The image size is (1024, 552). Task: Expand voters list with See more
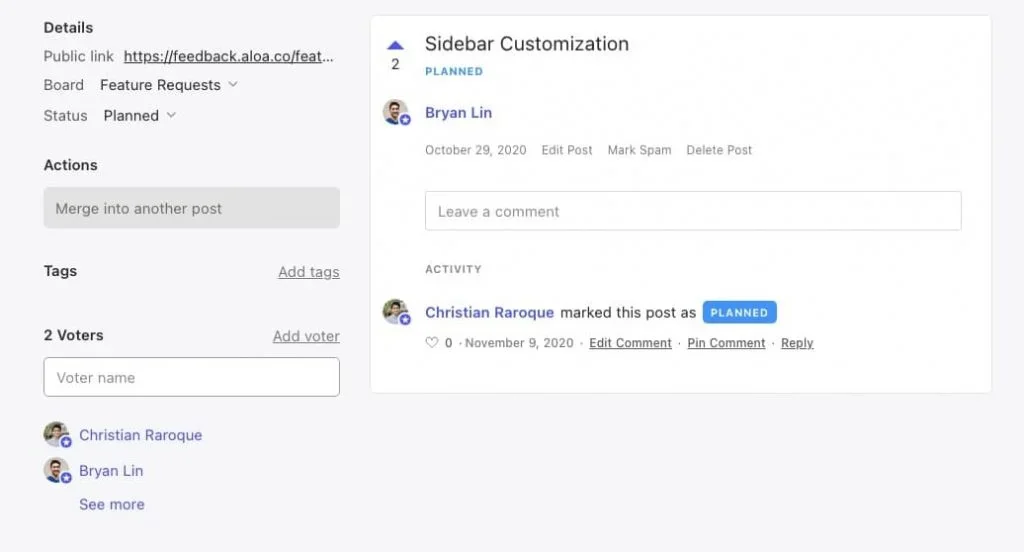coord(112,505)
